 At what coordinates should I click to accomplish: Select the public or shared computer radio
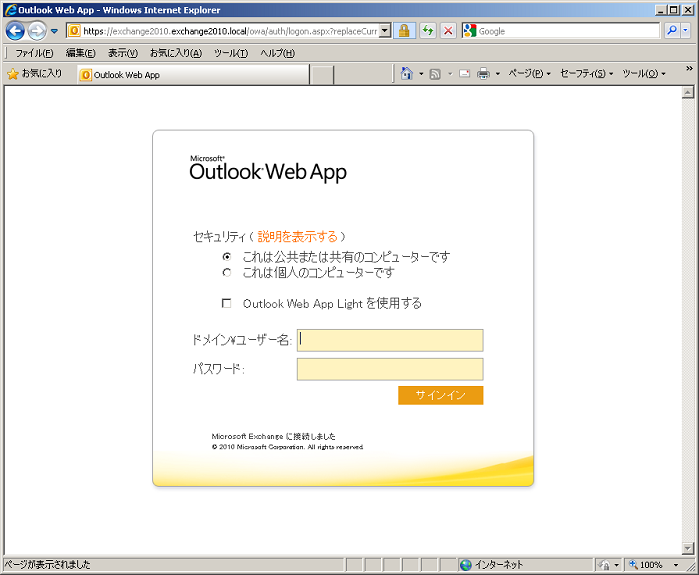point(227,257)
